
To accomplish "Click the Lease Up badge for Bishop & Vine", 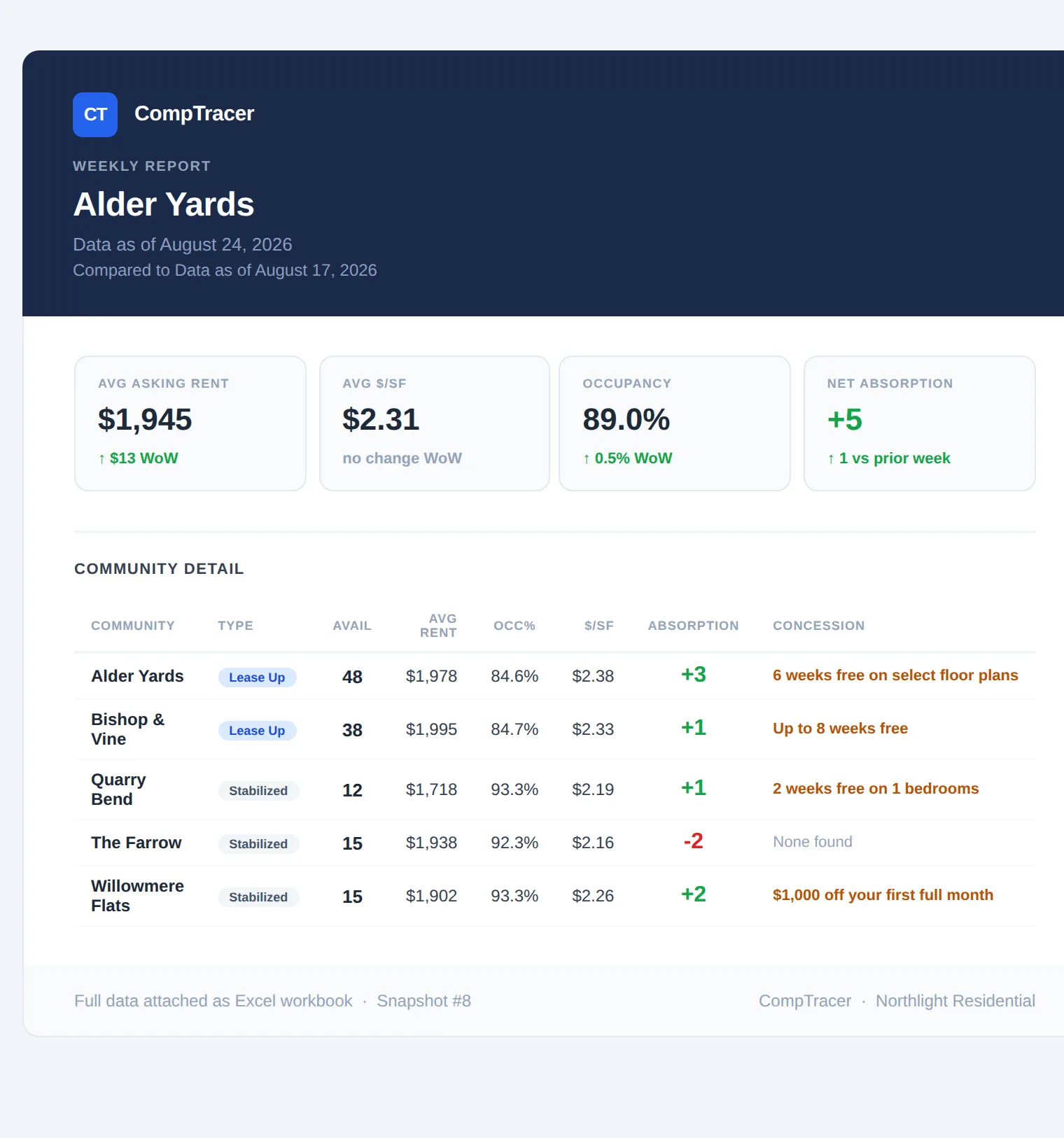I will pos(257,731).
